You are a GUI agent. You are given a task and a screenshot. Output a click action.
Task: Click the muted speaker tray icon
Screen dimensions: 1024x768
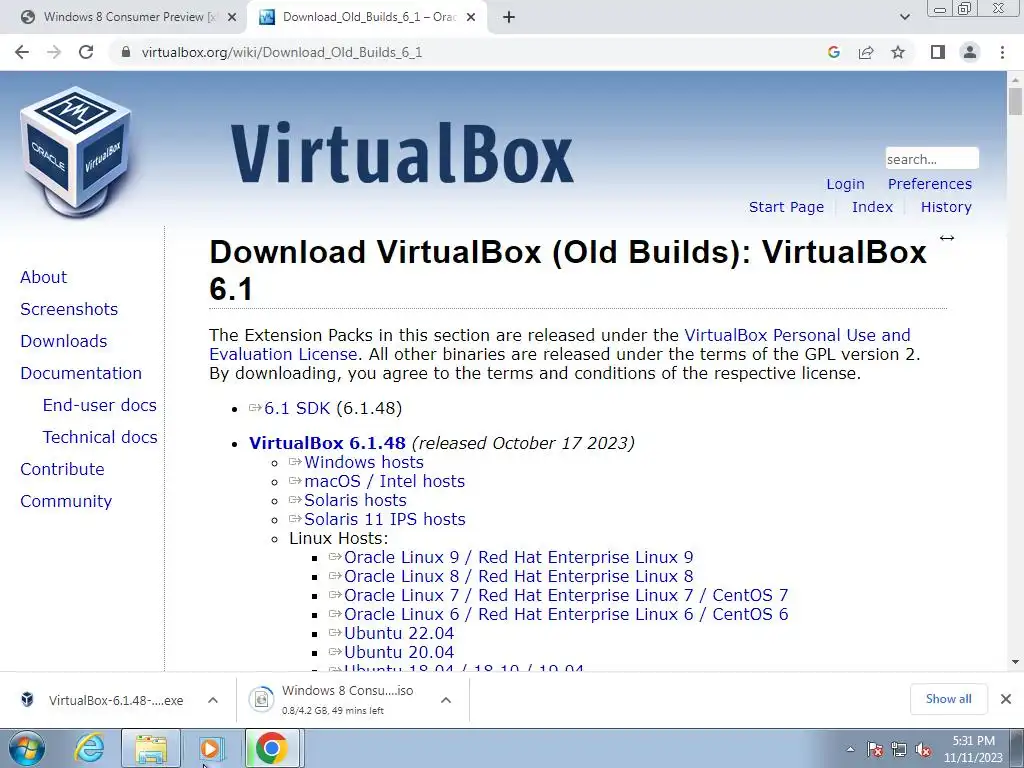pos(923,750)
